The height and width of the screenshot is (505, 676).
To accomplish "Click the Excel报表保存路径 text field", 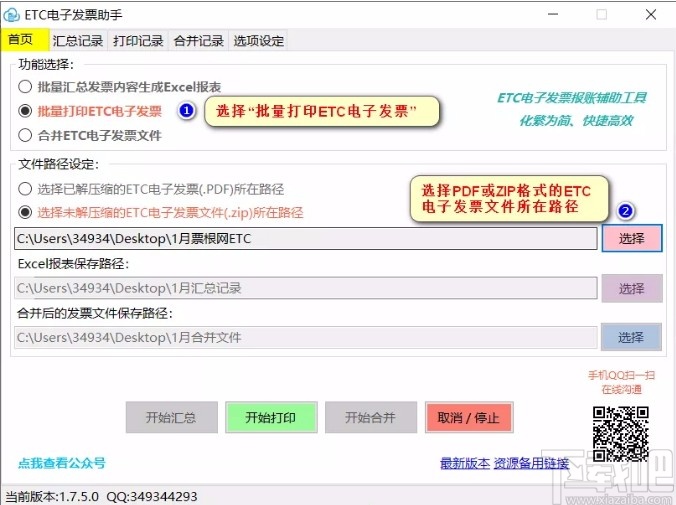I will tap(306, 288).
